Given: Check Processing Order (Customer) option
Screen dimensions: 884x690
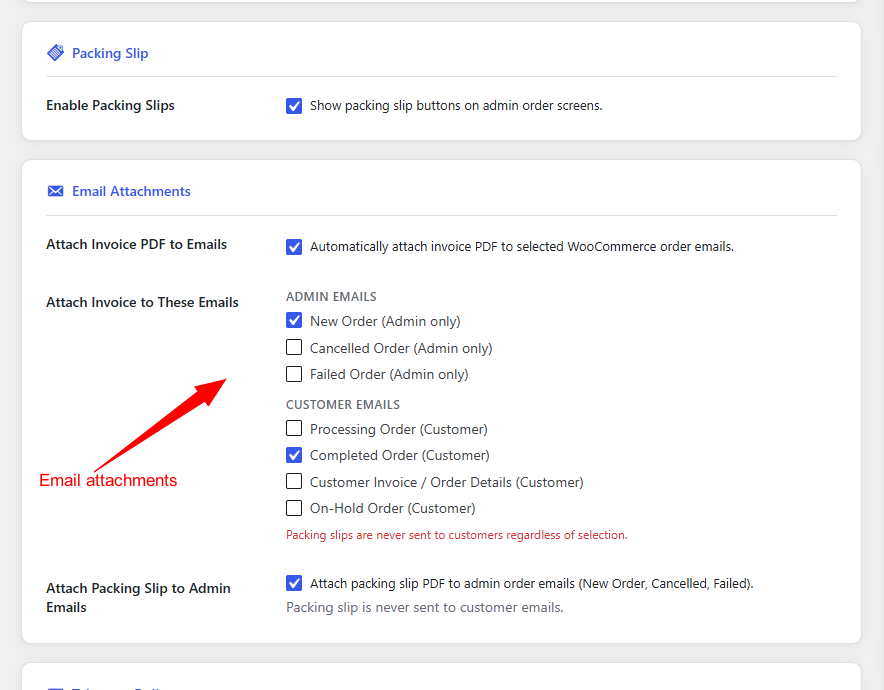Looking at the screenshot, I should click(x=294, y=428).
